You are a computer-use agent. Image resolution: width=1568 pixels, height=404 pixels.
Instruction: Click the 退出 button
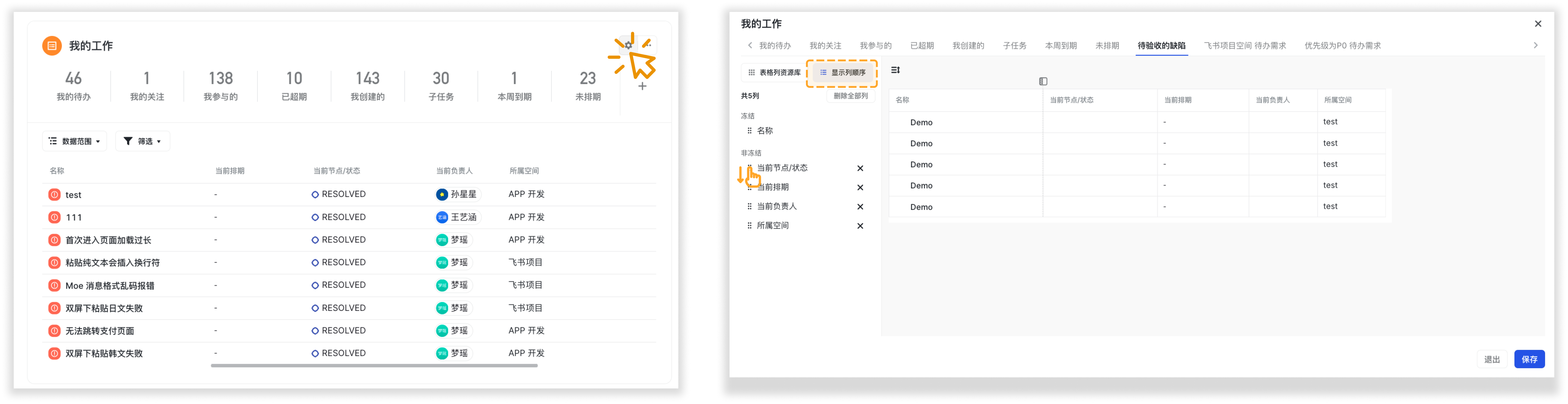(1492, 360)
